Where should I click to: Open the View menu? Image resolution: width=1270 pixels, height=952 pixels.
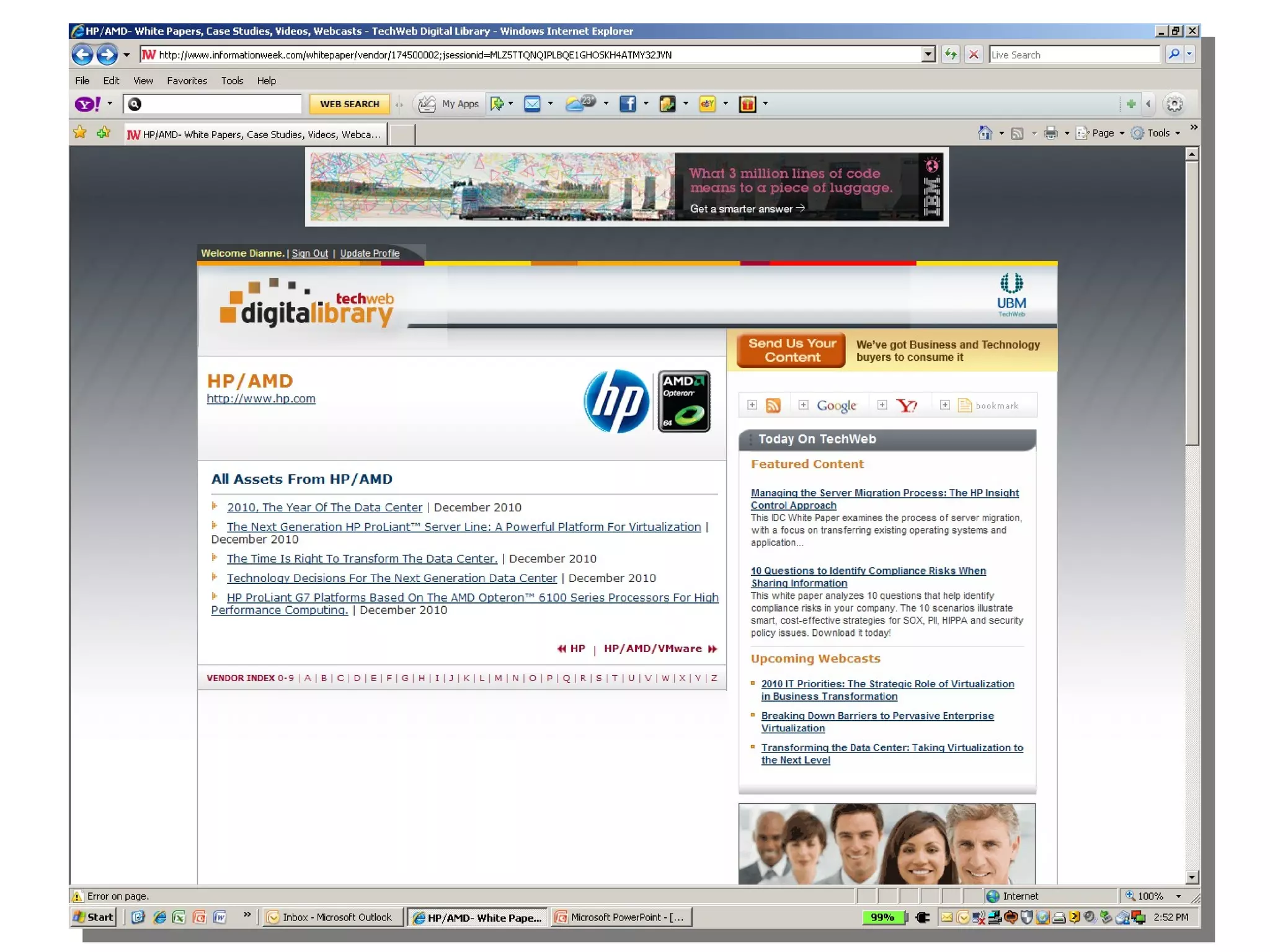143,81
